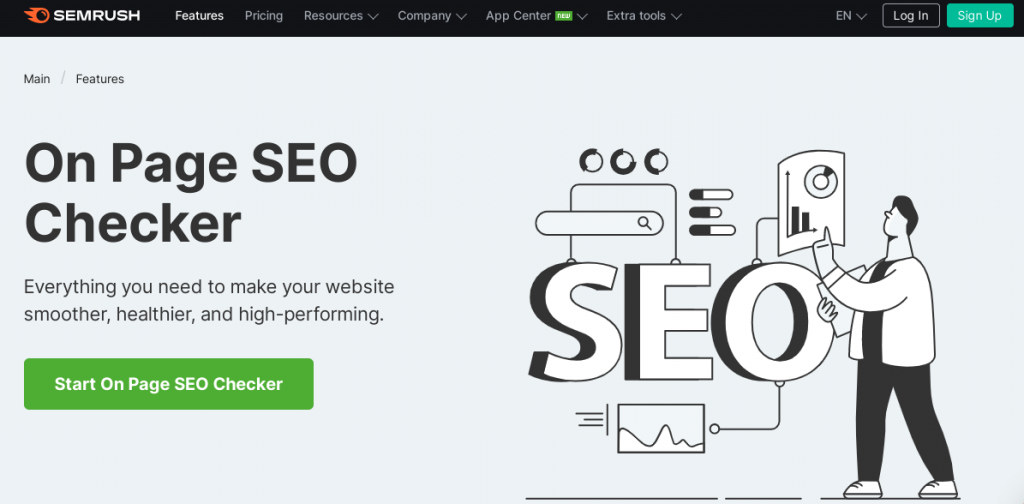Viewport: 1024px width, 504px height.
Task: Open the Extra tools dropdown
Action: click(x=644, y=16)
